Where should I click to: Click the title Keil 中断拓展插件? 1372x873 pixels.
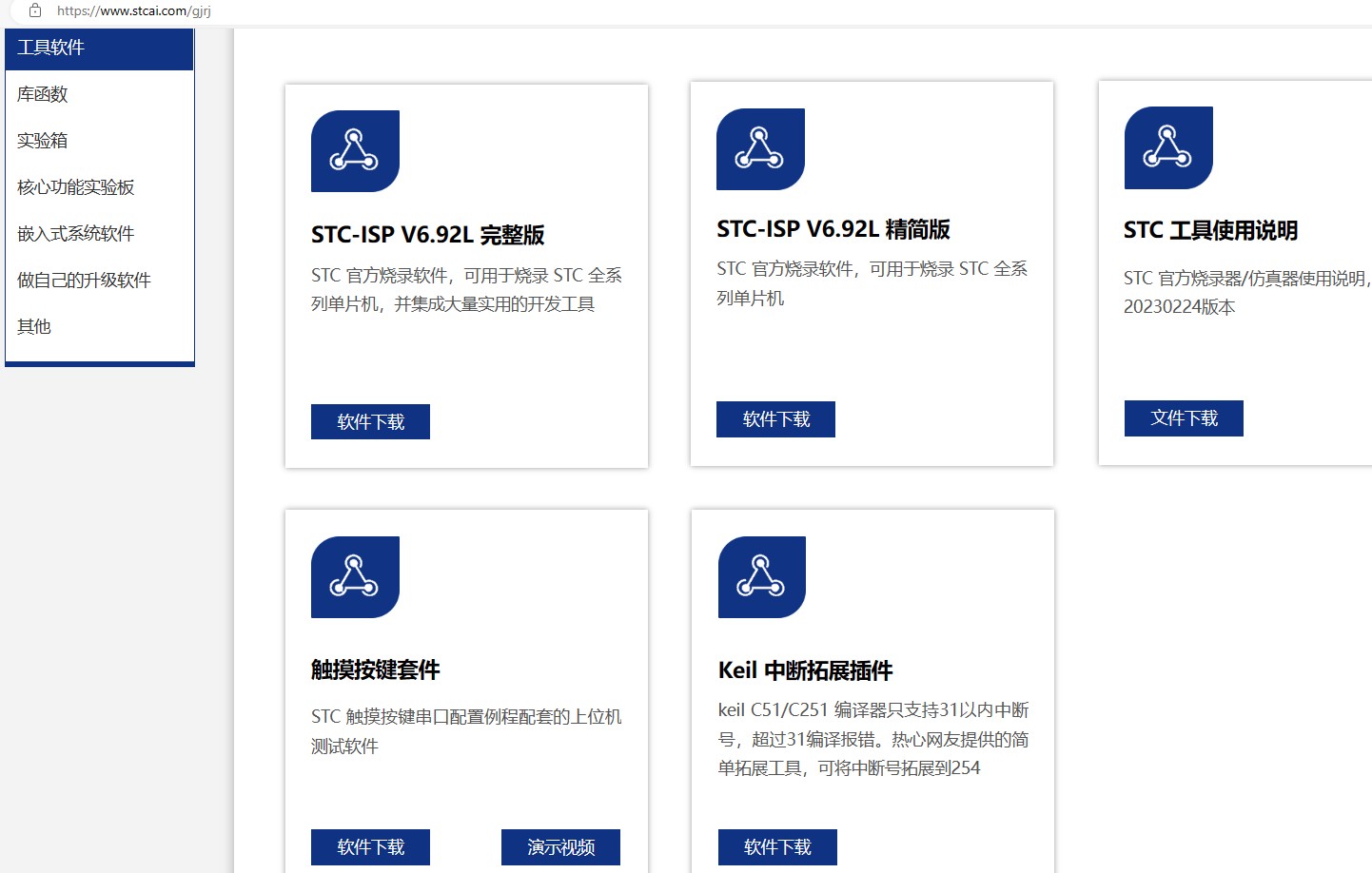coord(805,670)
